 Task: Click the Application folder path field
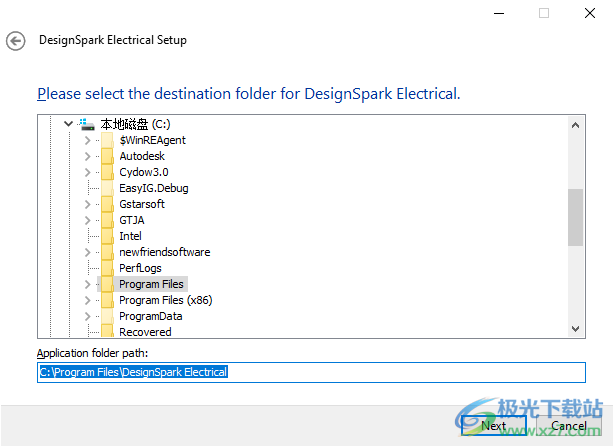pyautogui.click(x=312, y=372)
